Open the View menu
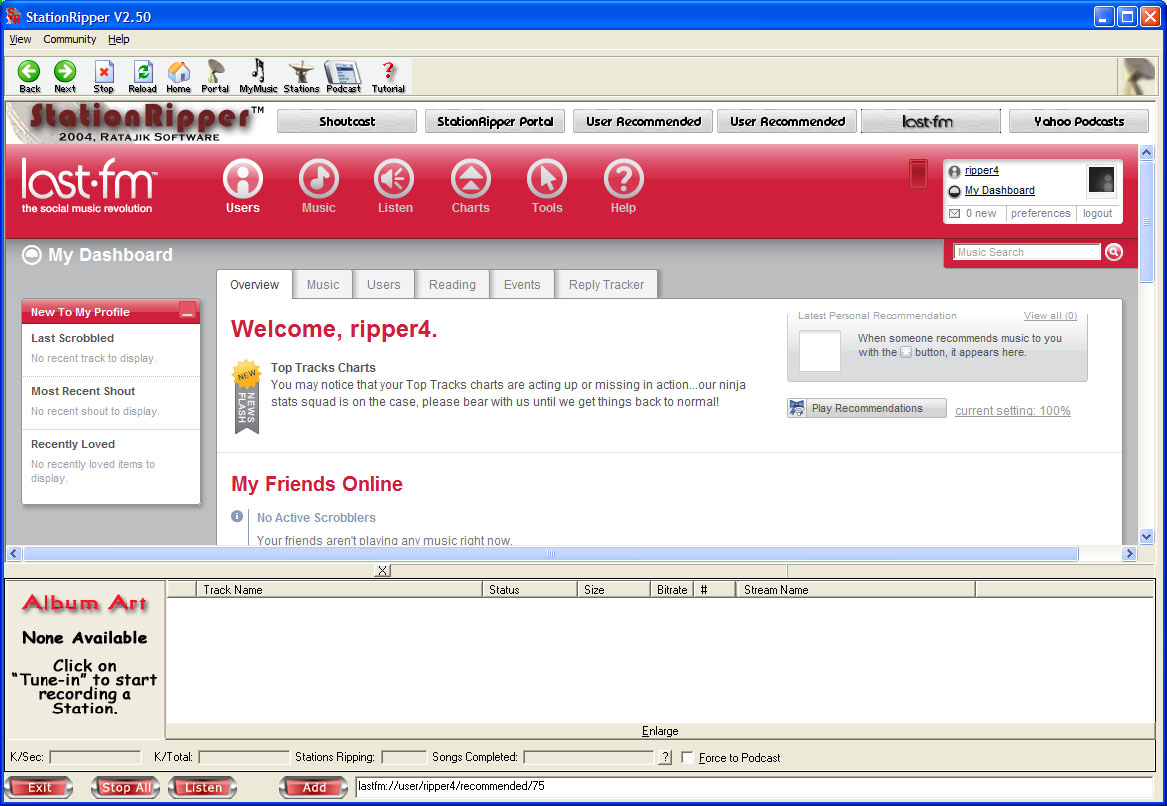Image resolution: width=1167 pixels, height=806 pixels. [20, 39]
